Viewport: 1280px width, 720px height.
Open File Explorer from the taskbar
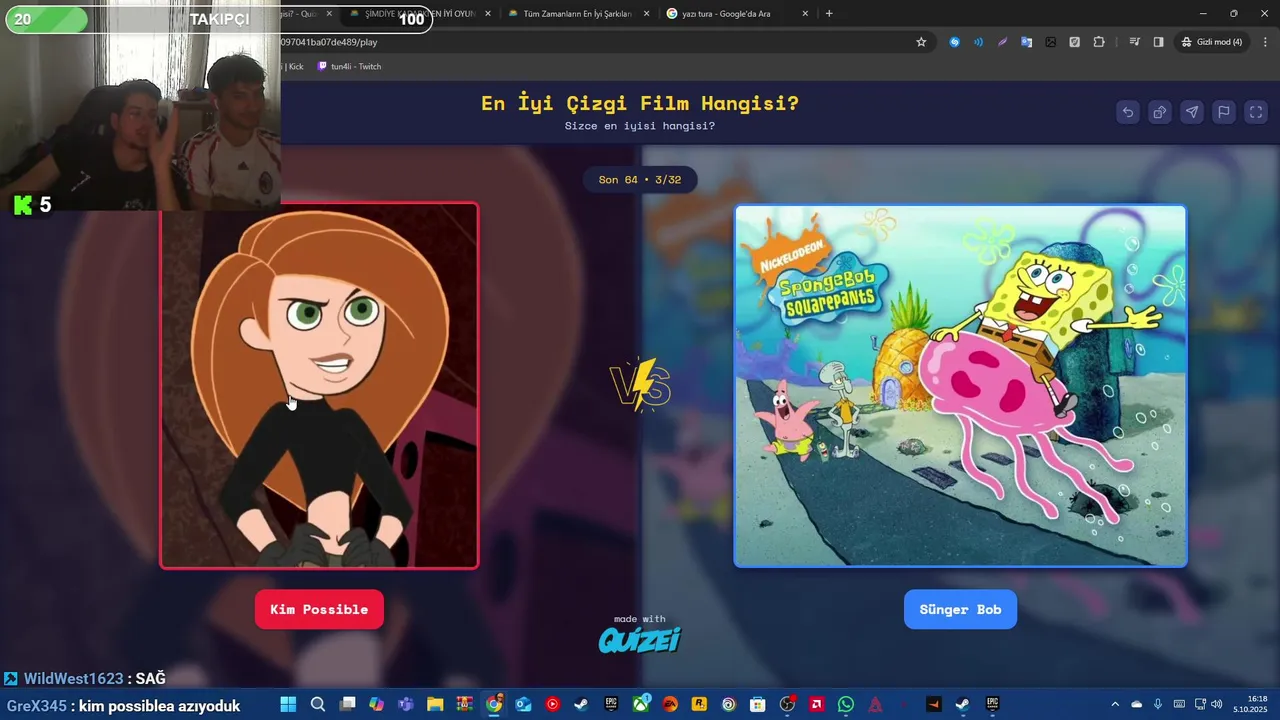pyautogui.click(x=435, y=704)
